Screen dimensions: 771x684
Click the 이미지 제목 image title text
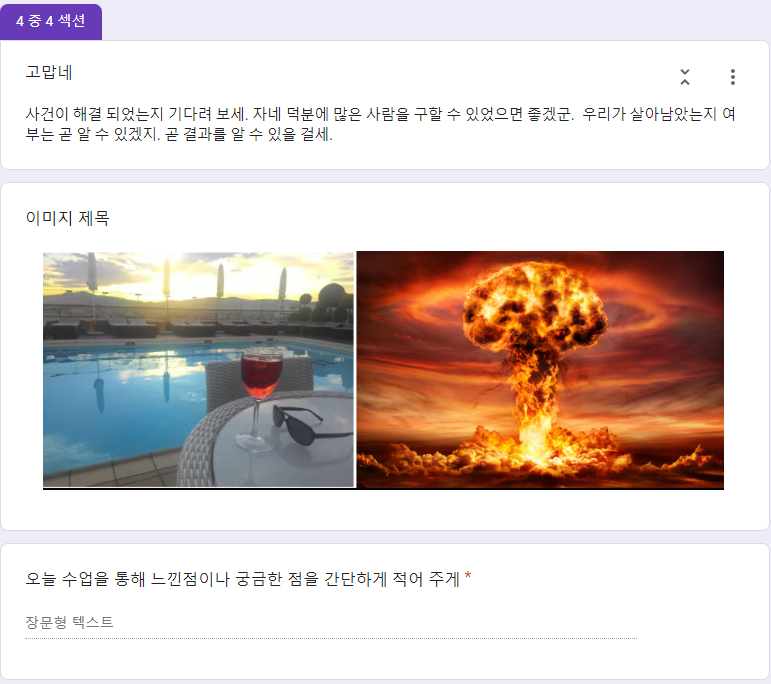click(67, 218)
